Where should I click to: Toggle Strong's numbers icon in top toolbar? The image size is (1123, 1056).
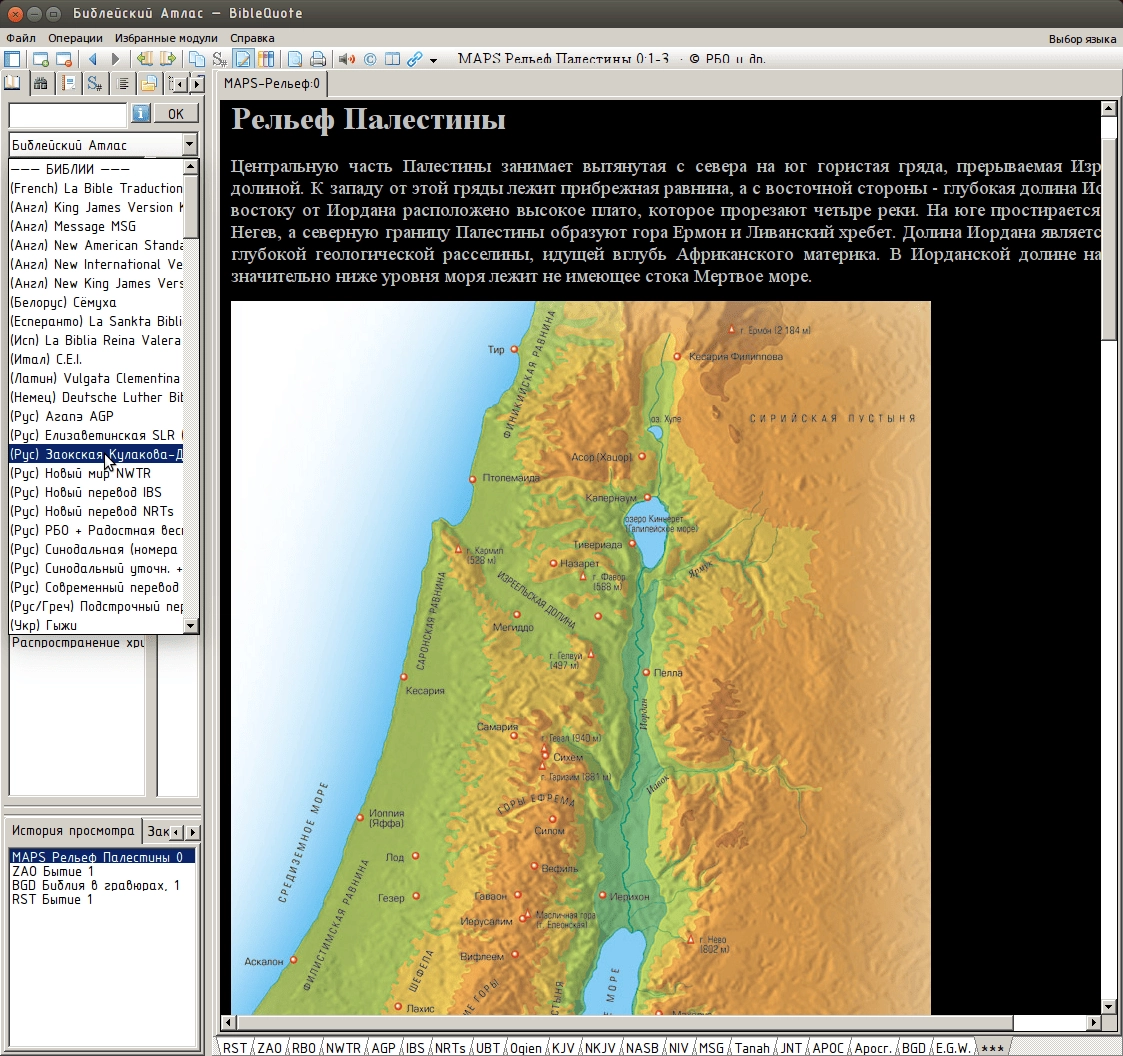219,59
